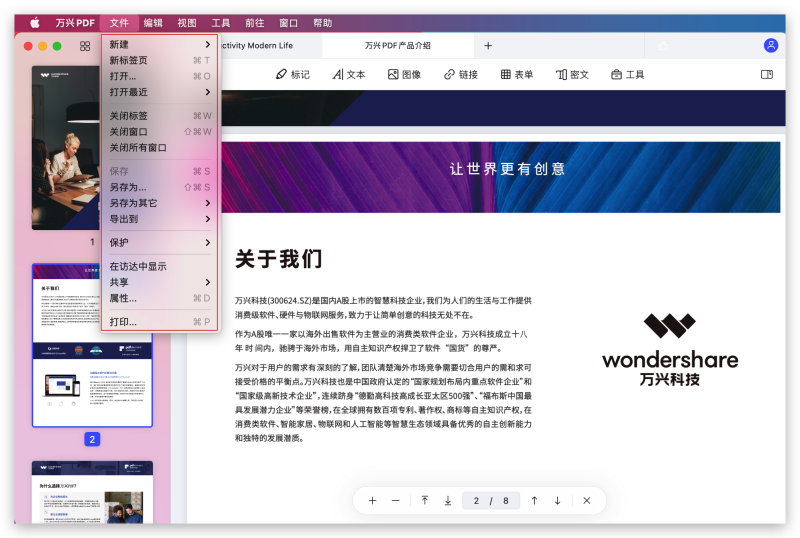Select 打开... menu entry

pos(160,76)
